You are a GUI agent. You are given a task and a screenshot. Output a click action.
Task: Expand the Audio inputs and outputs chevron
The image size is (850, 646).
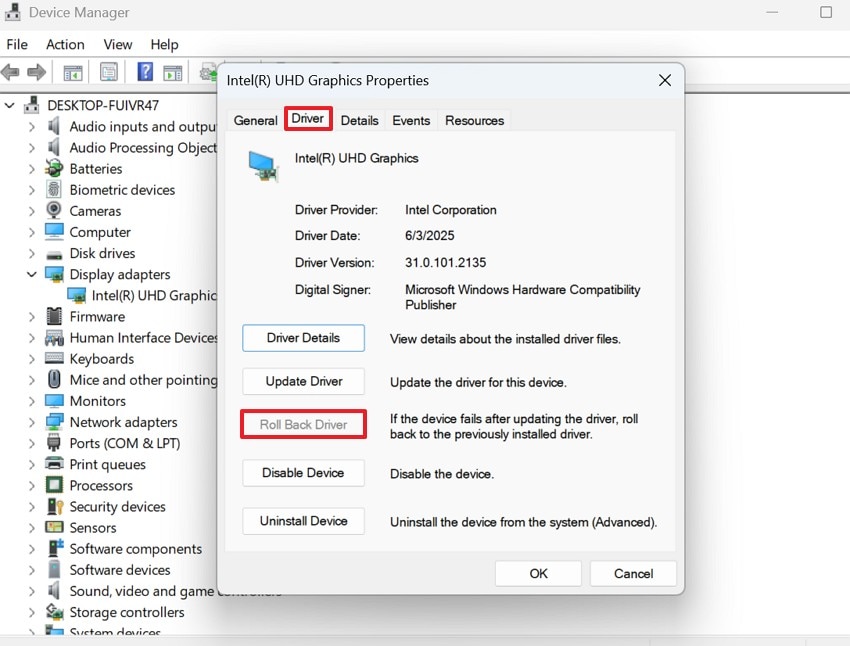point(32,127)
